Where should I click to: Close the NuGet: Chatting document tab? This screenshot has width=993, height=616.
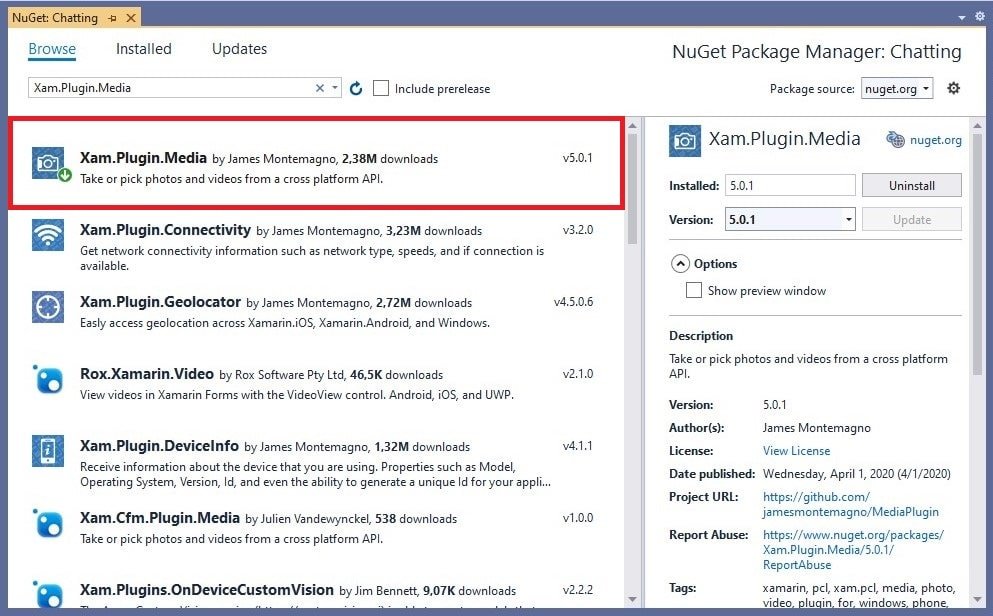pyautogui.click(x=130, y=18)
